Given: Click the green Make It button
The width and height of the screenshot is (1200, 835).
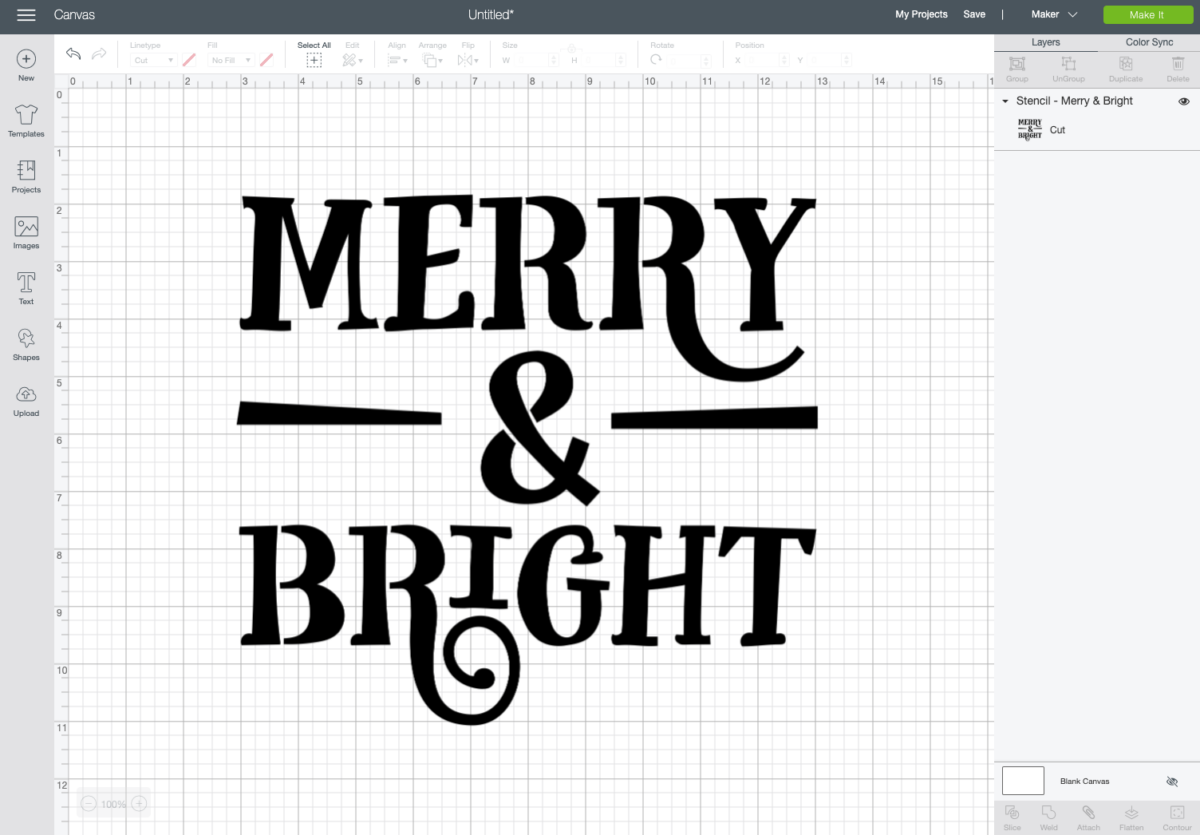Looking at the screenshot, I should click(1147, 15).
